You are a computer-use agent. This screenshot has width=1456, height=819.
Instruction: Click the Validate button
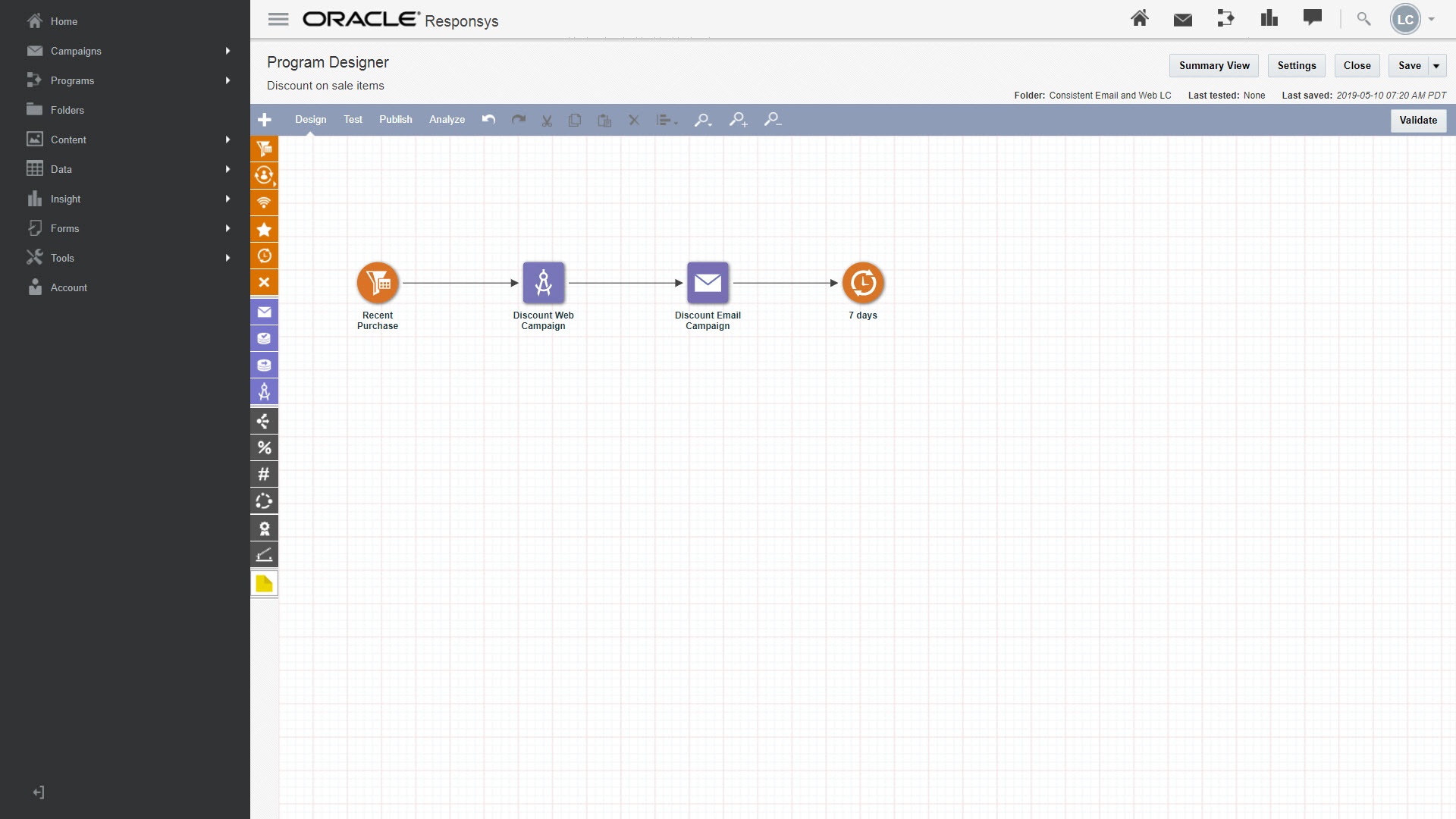1418,120
